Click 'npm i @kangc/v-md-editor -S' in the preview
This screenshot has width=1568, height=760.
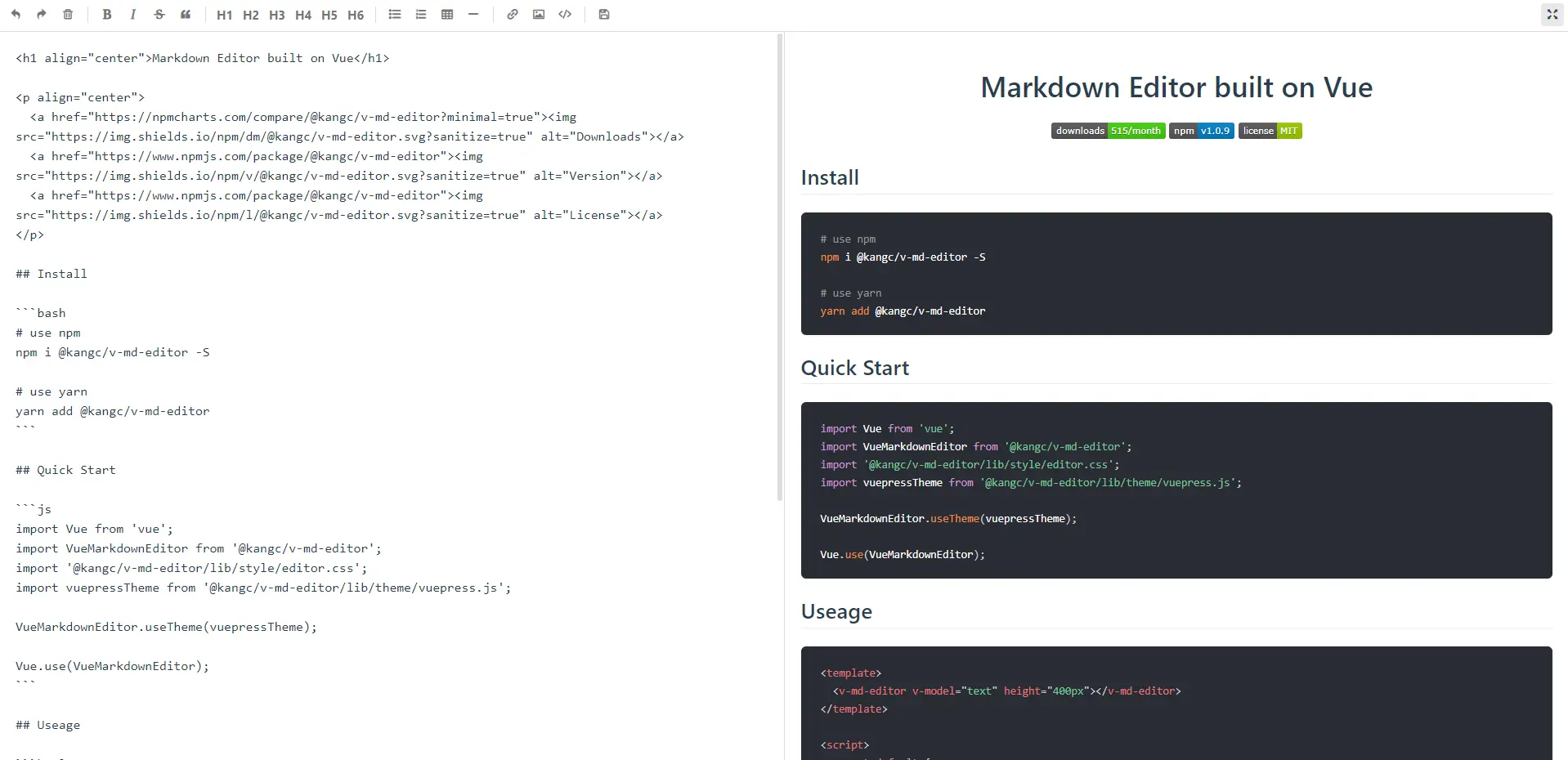903,257
